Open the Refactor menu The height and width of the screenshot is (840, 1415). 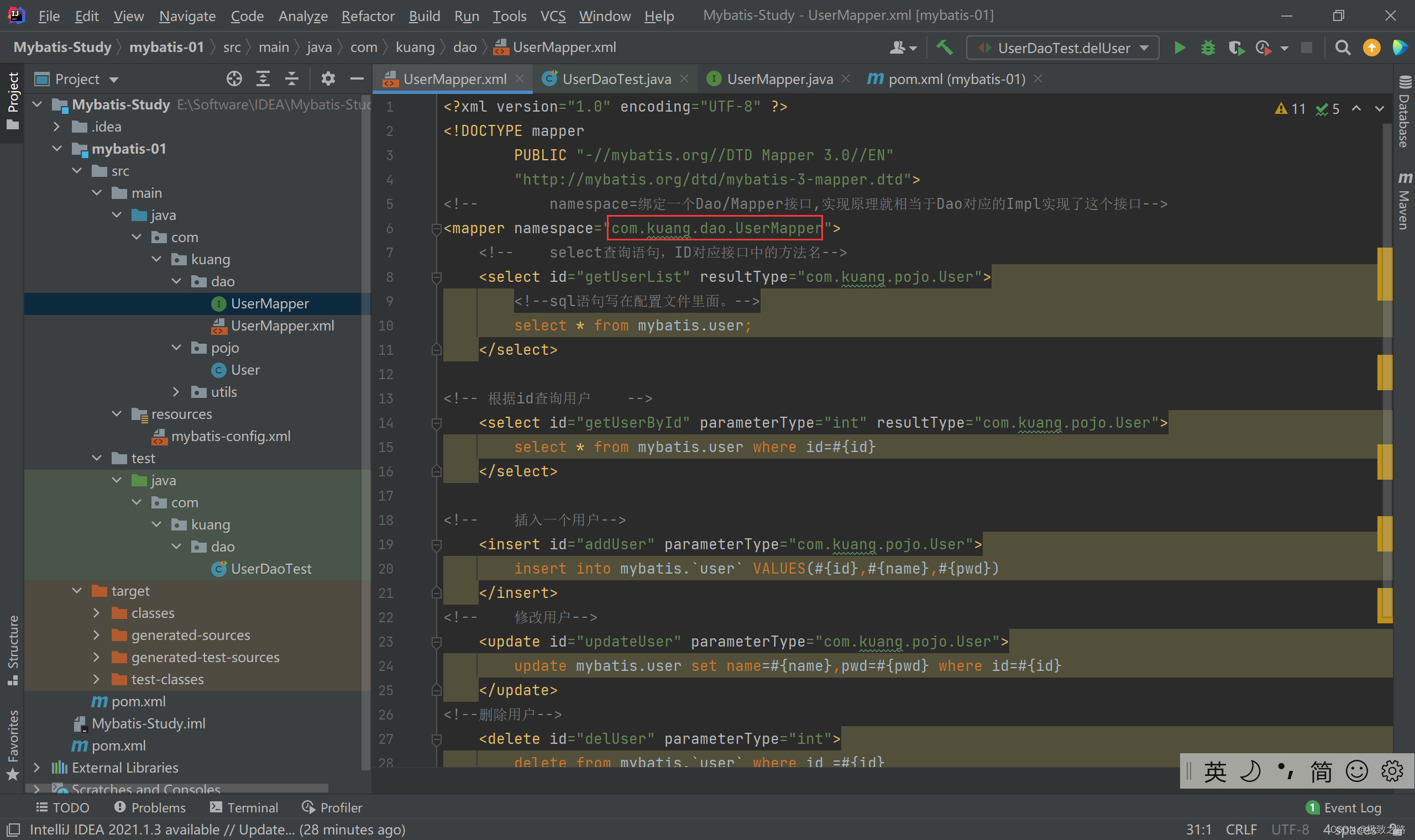[368, 16]
